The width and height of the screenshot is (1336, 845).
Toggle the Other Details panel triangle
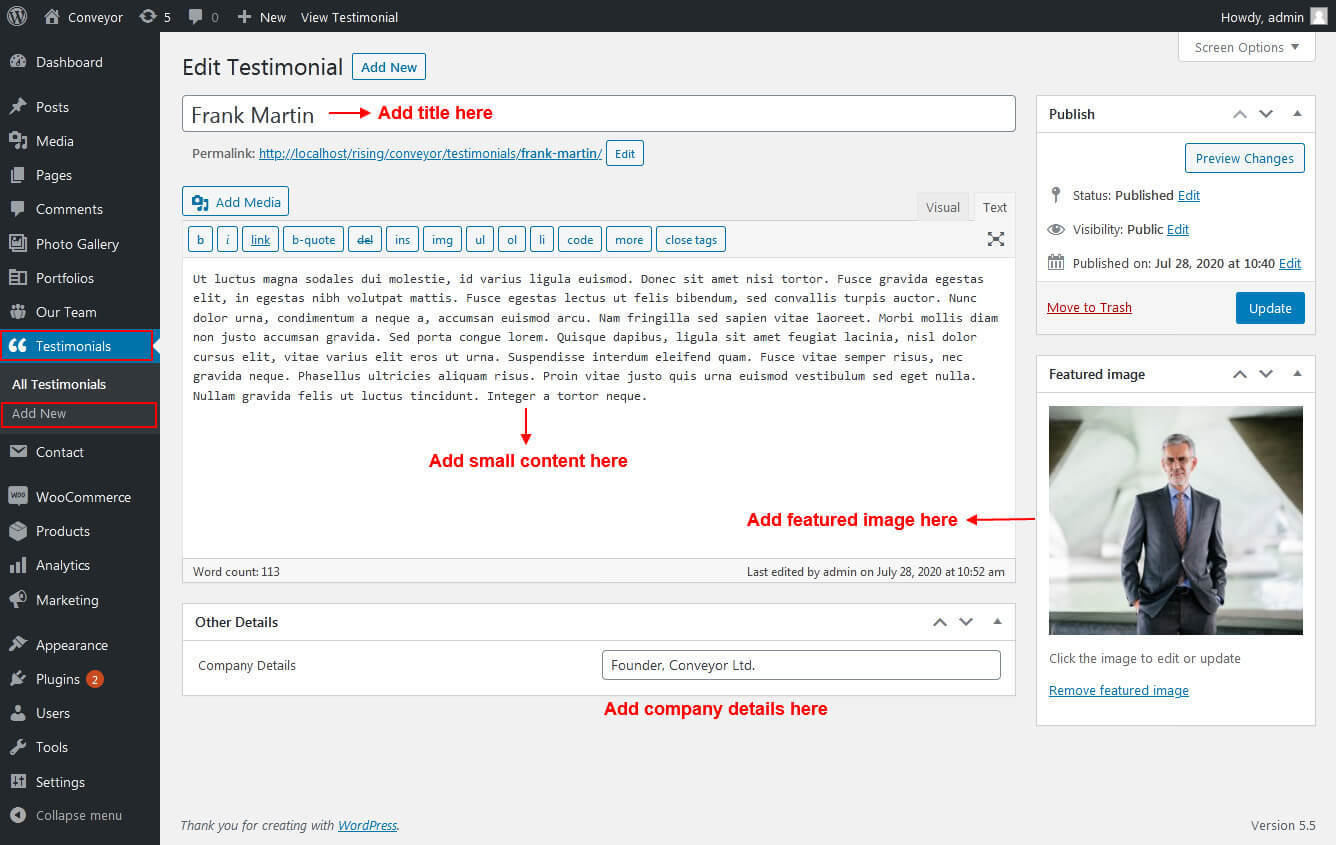point(997,622)
